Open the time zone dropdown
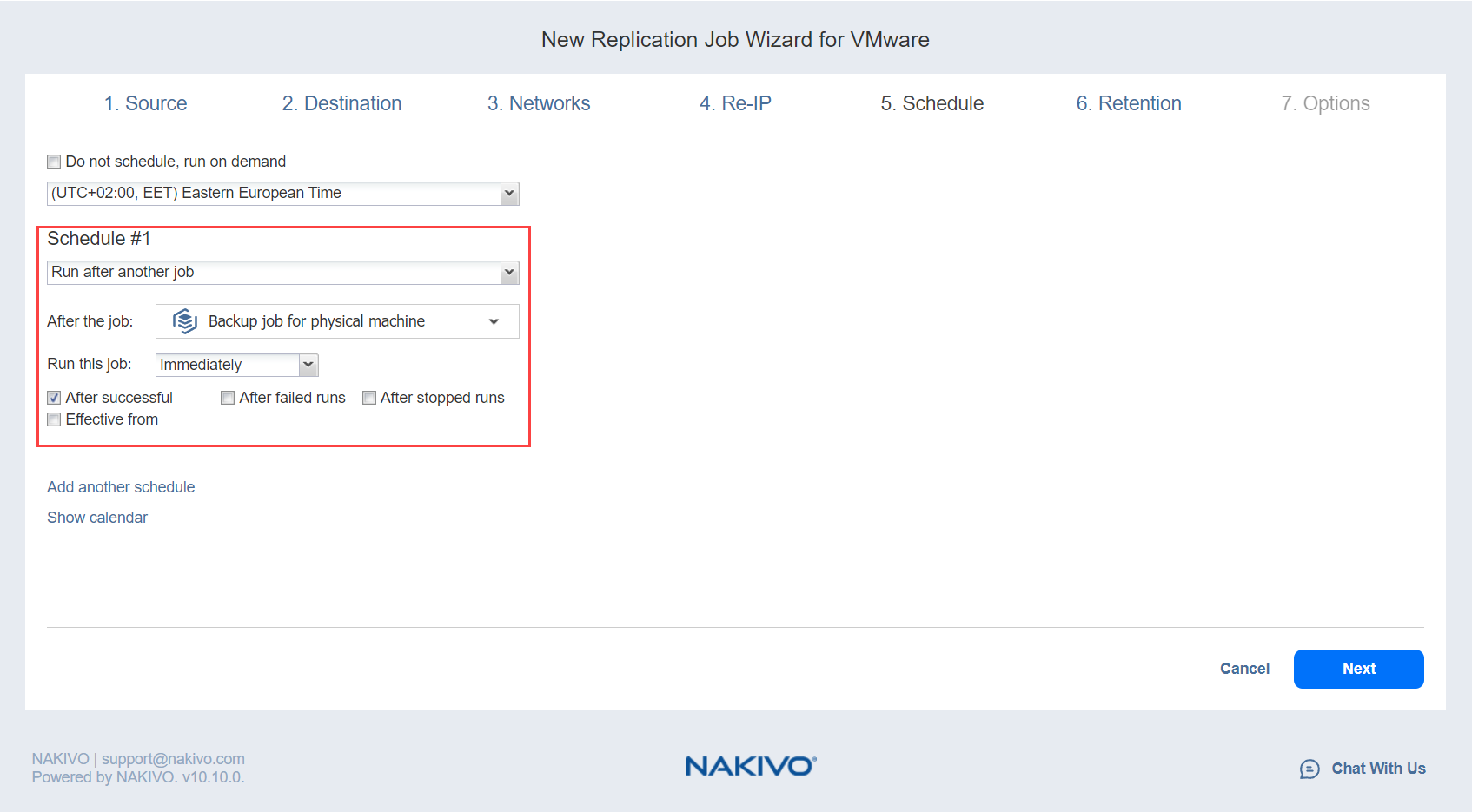1472x812 pixels. pos(509,194)
